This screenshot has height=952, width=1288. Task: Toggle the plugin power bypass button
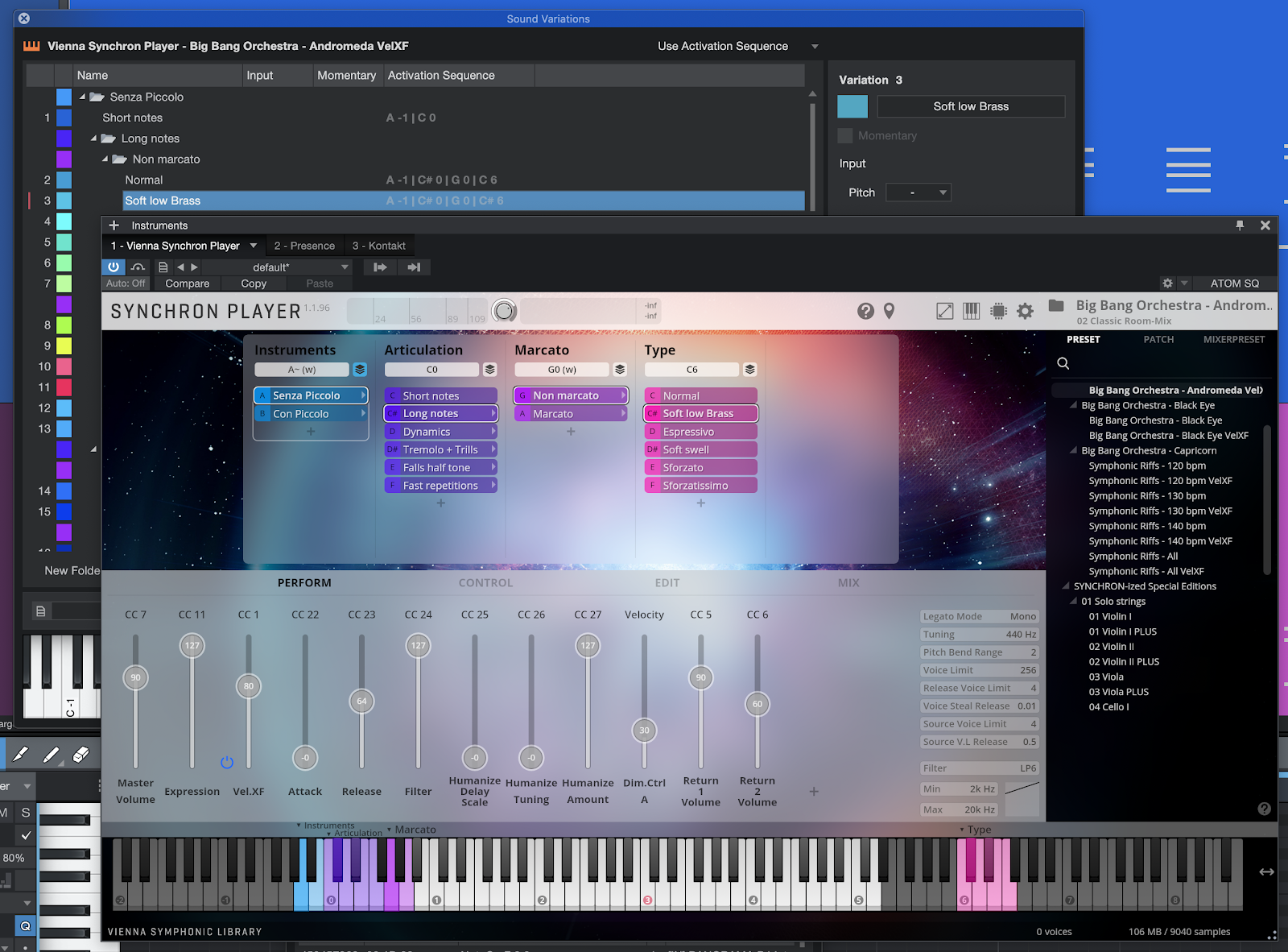pyautogui.click(x=114, y=267)
